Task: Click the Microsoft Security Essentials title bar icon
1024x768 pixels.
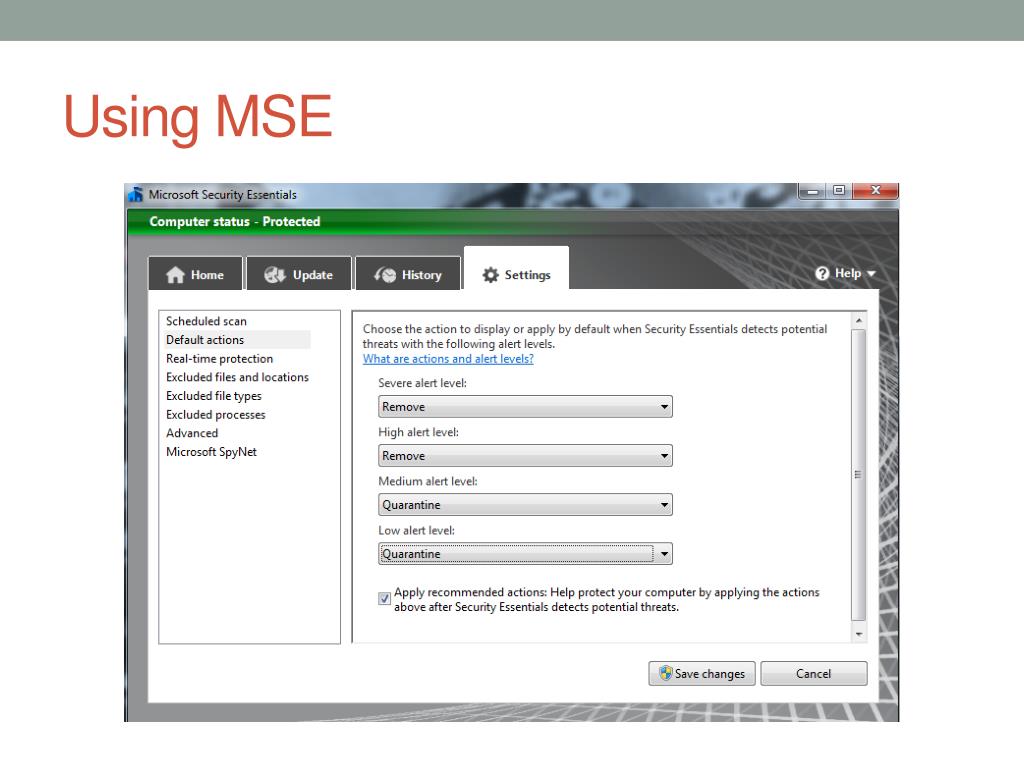Action: [136, 194]
